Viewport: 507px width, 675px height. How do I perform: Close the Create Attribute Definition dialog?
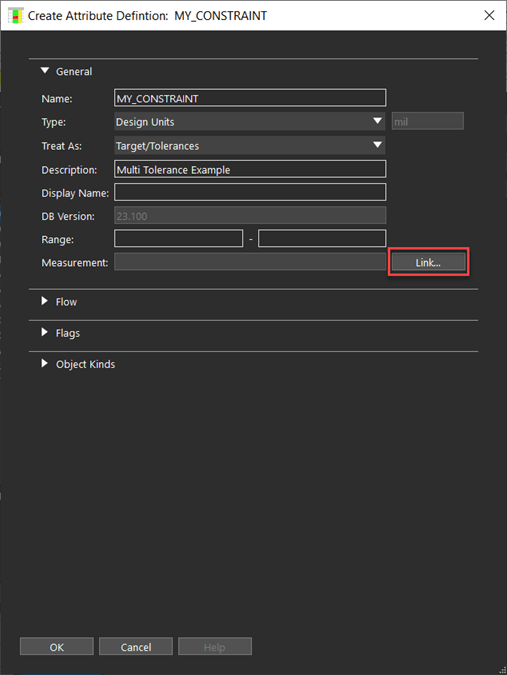point(489,15)
